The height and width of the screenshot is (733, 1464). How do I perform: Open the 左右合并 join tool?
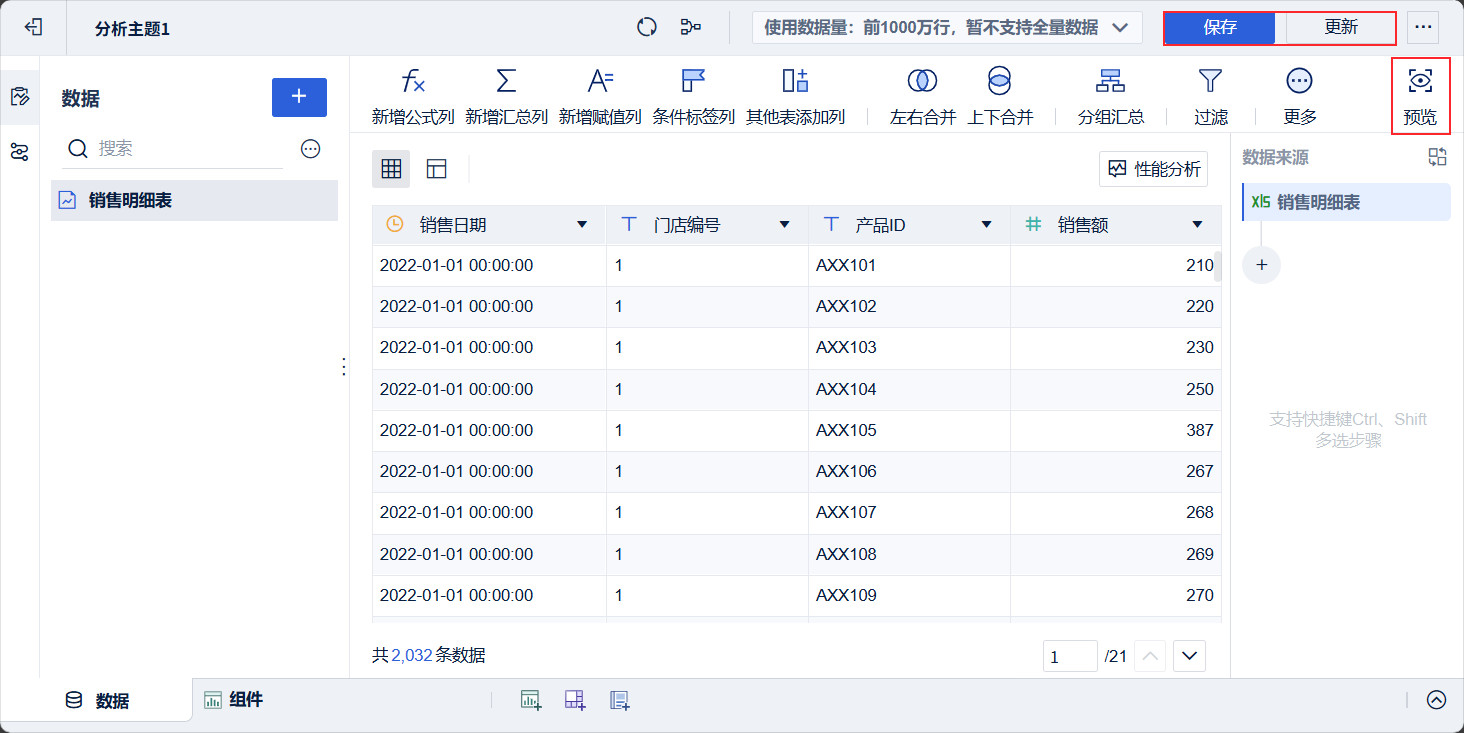click(922, 82)
